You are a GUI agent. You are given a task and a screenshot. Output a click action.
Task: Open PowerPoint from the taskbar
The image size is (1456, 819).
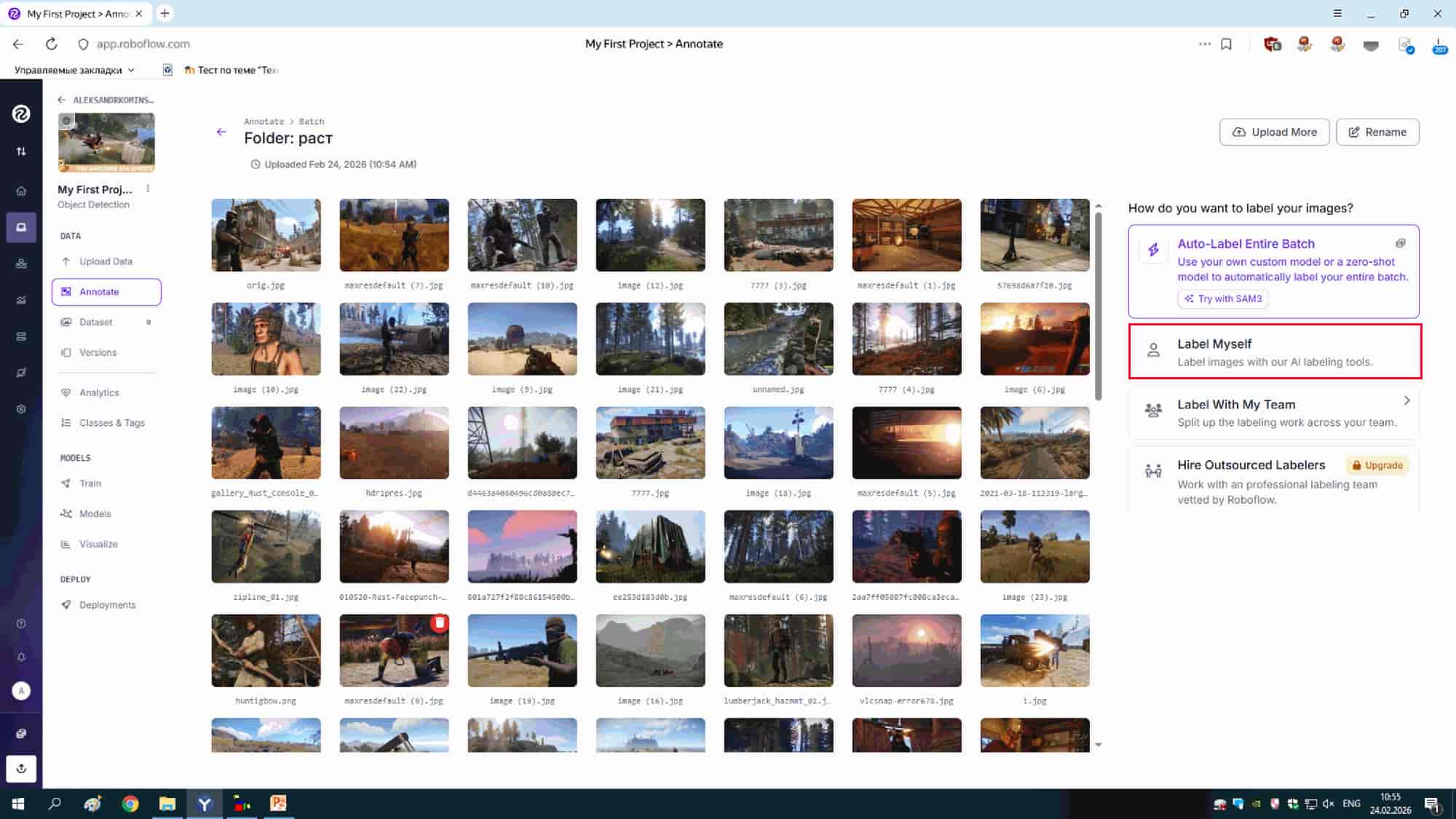[x=278, y=803]
